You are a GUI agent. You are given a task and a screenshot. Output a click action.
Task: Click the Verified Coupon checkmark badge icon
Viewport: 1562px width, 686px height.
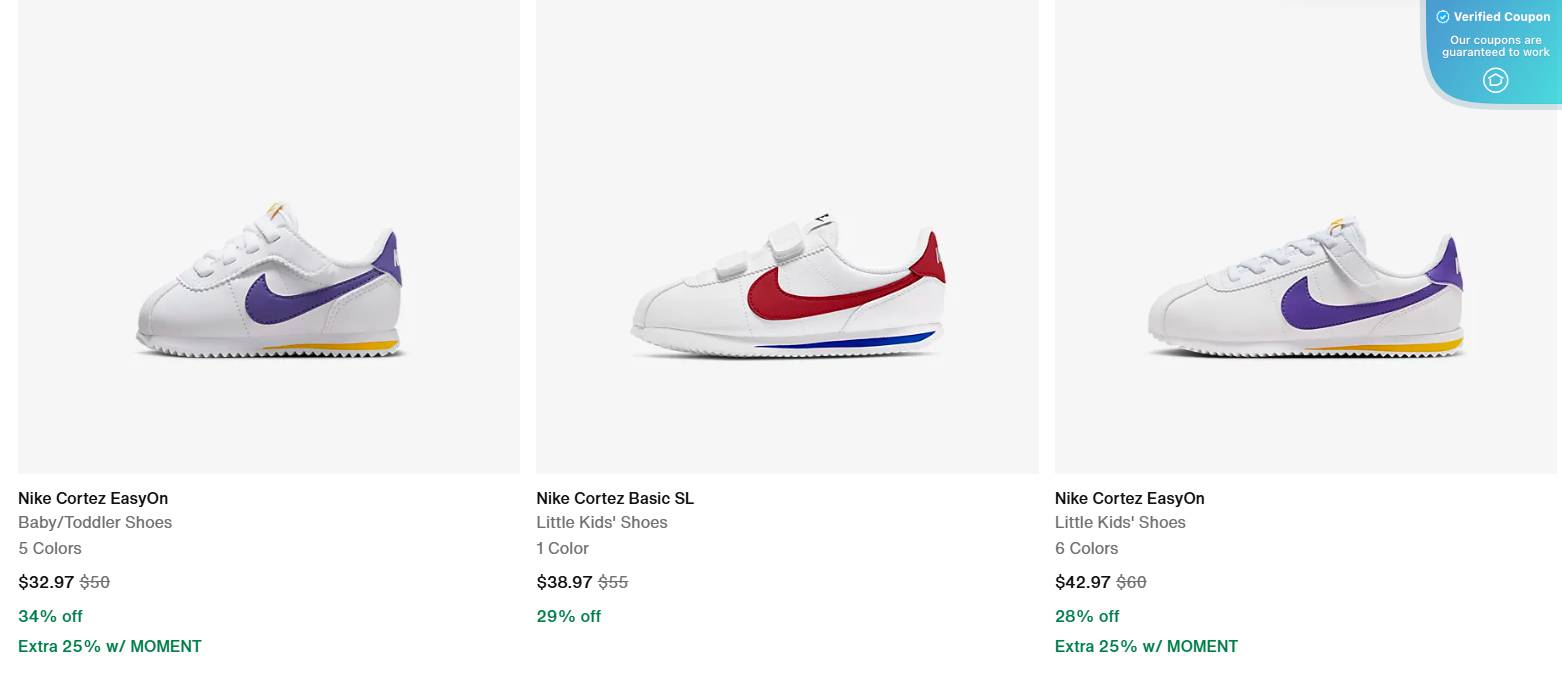1443,16
